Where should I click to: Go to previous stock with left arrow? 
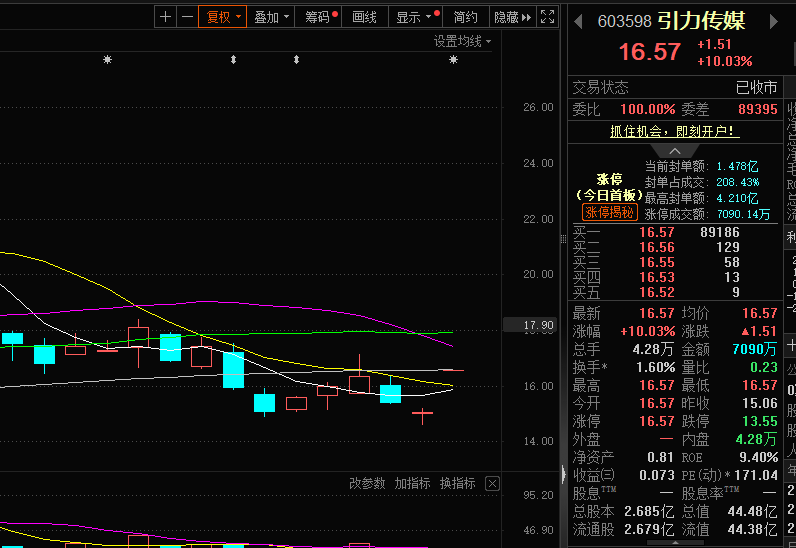click(x=579, y=21)
